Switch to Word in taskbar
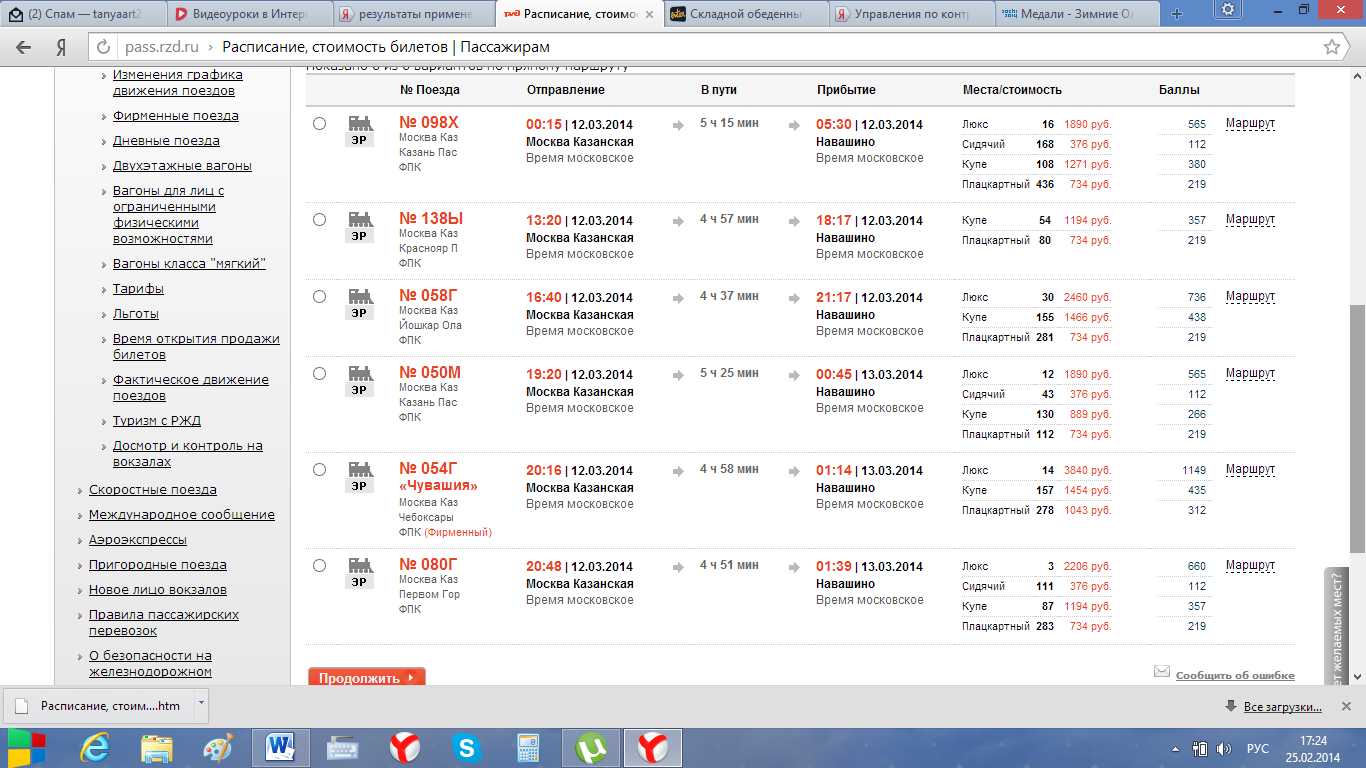This screenshot has height=768, width=1366. click(281, 748)
